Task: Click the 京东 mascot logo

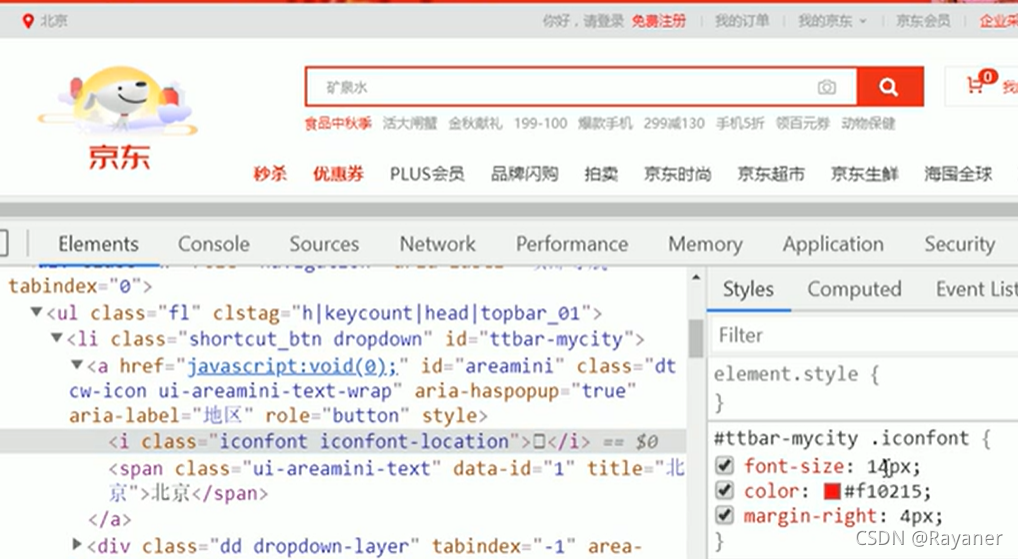Action: coord(118,119)
